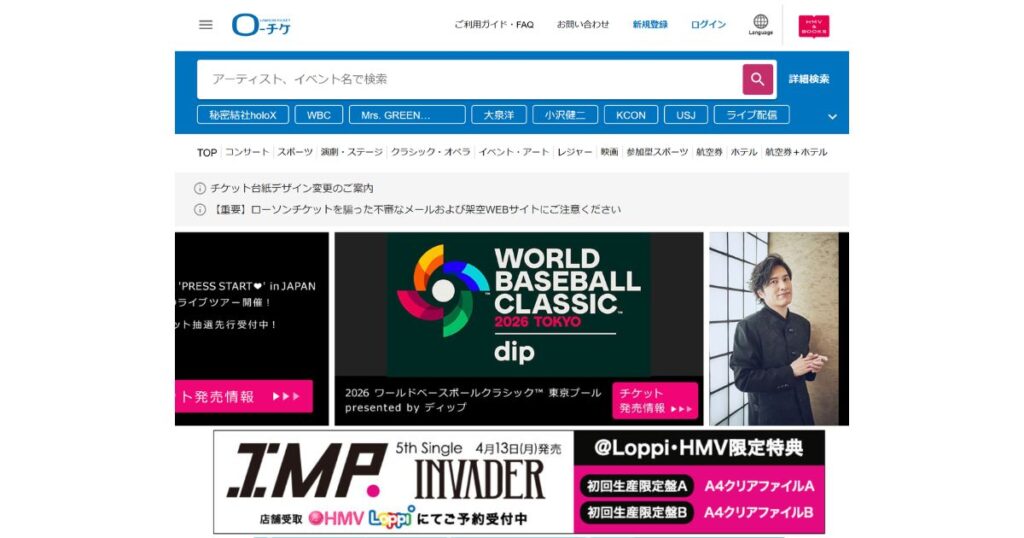Open the hamburger menu icon
This screenshot has height=538, width=1024.
(206, 25)
